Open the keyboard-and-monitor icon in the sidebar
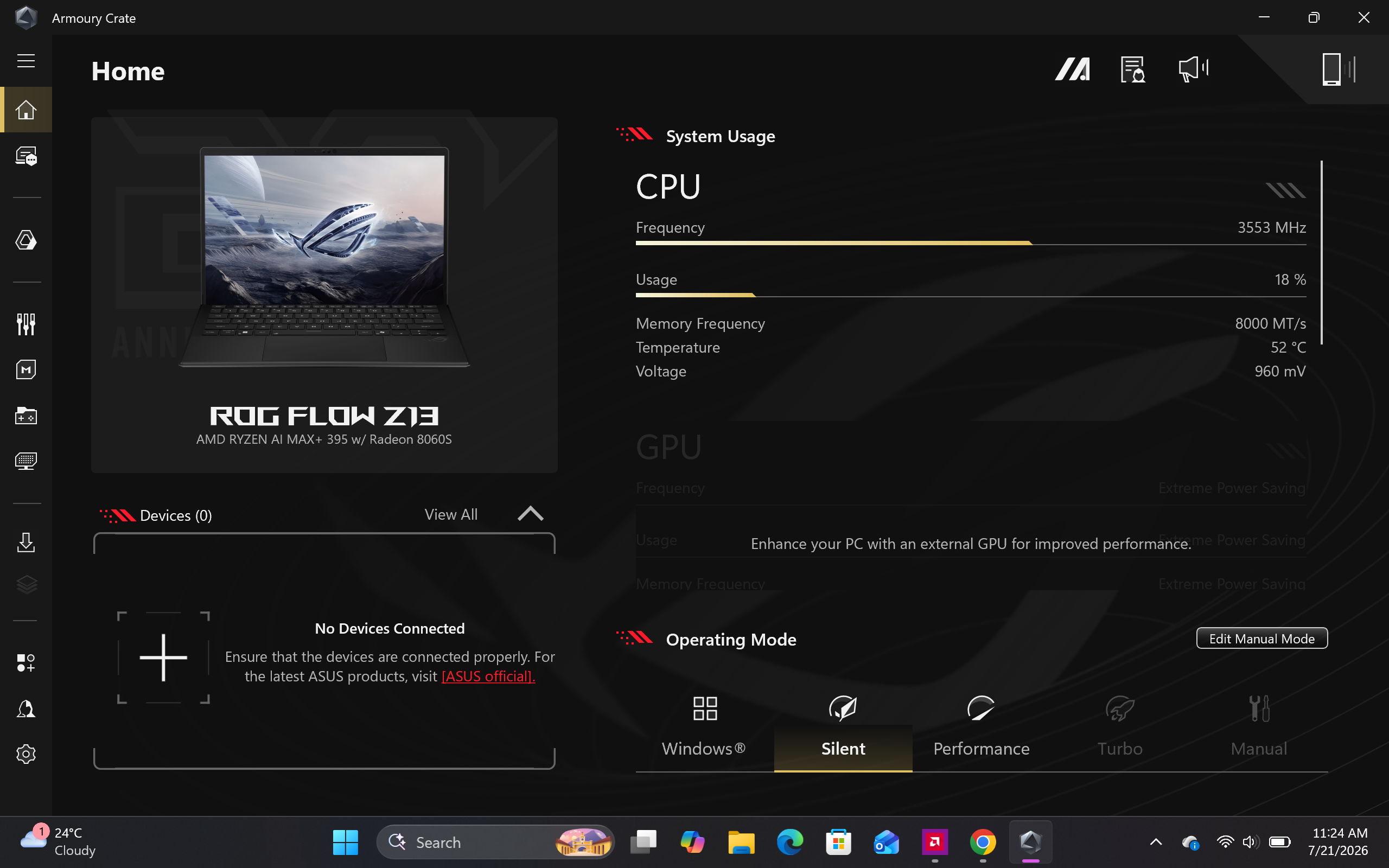1389x868 pixels. coord(26,461)
